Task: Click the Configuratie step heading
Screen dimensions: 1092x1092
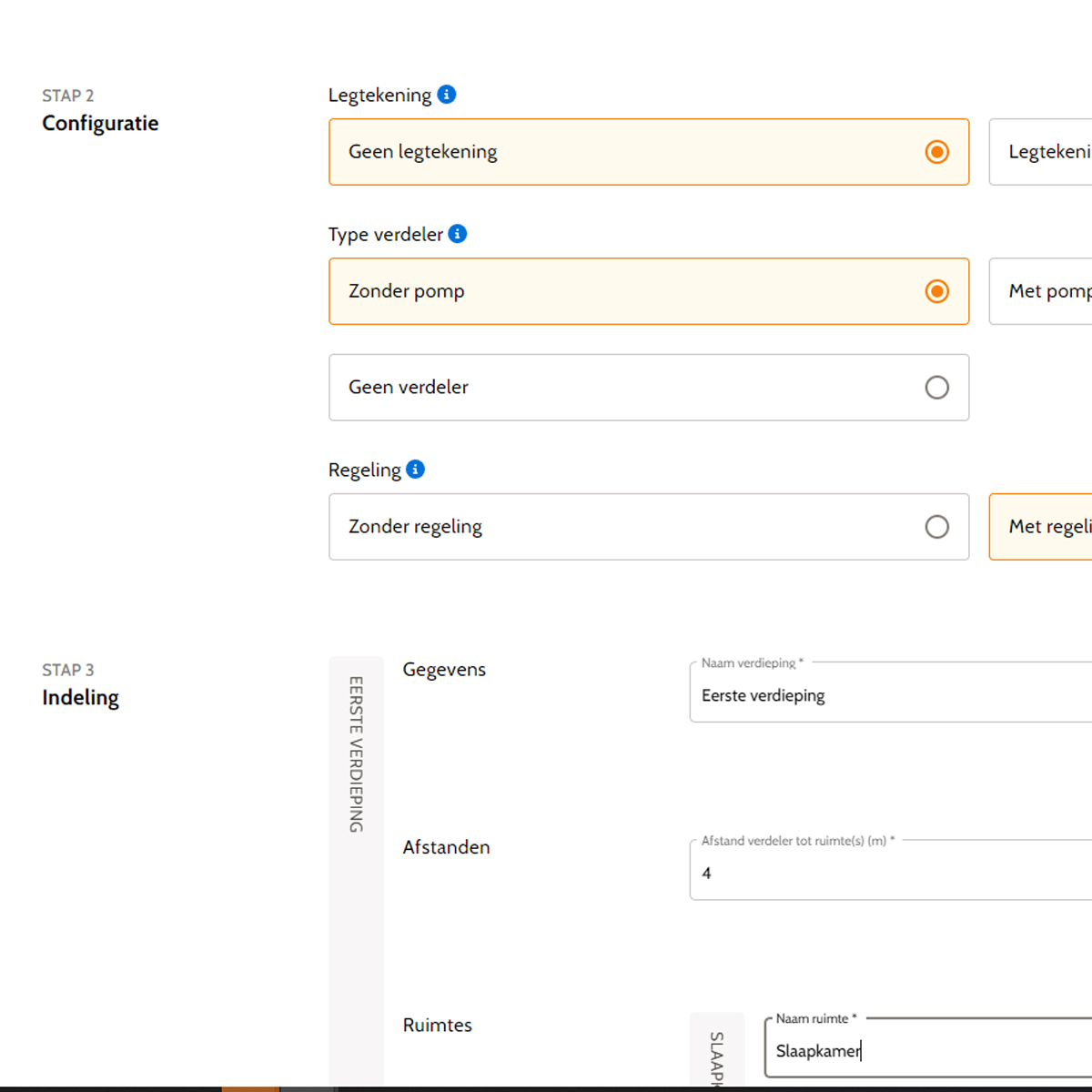Action: [100, 124]
